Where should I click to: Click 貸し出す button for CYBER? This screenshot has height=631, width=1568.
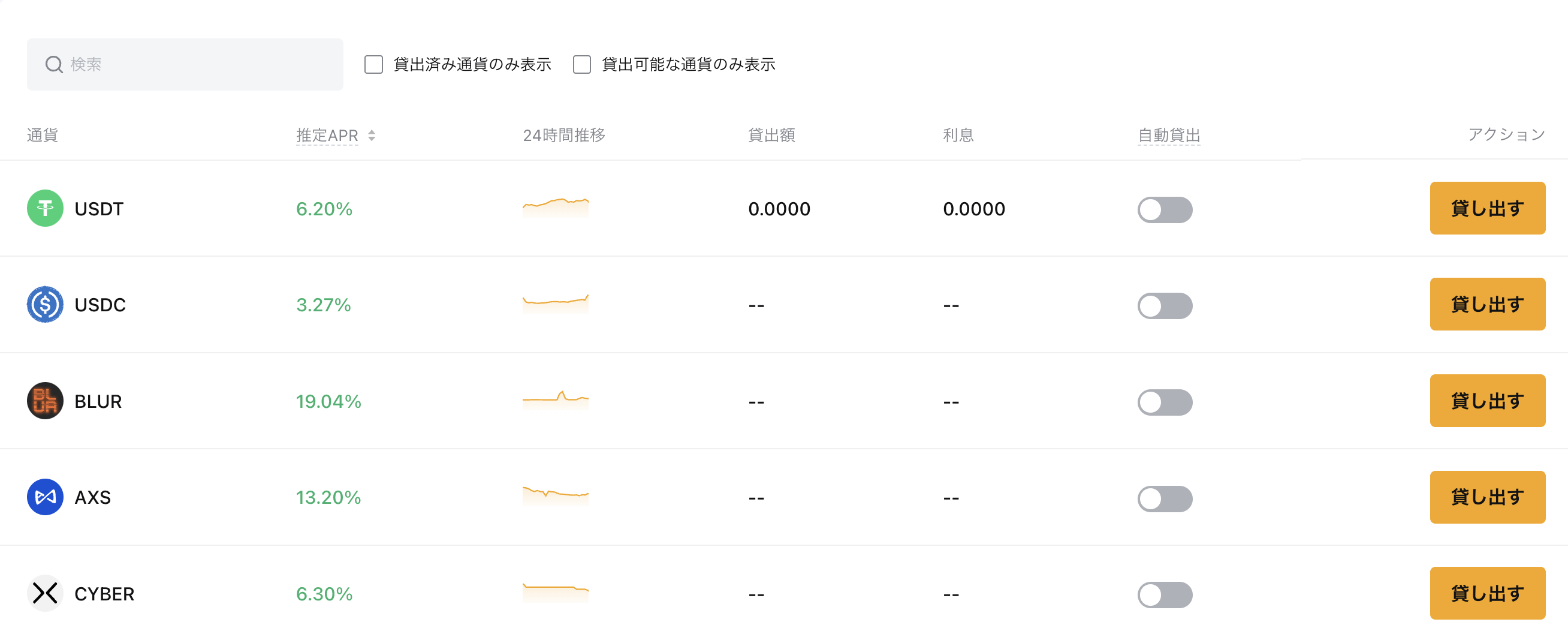coord(1488,593)
